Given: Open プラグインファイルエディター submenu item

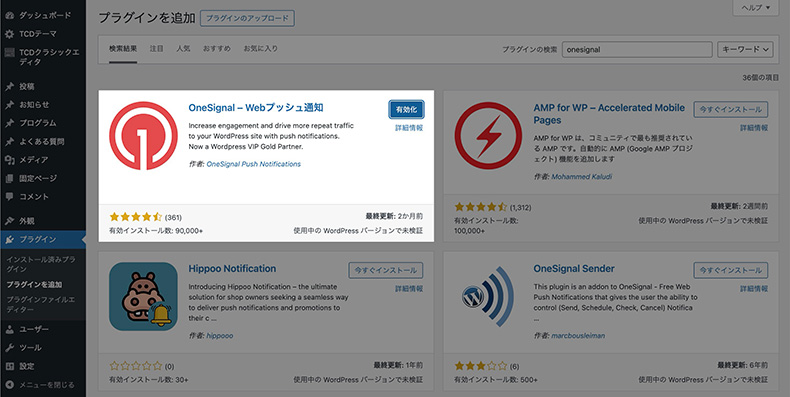Looking at the screenshot, I should coord(41,304).
